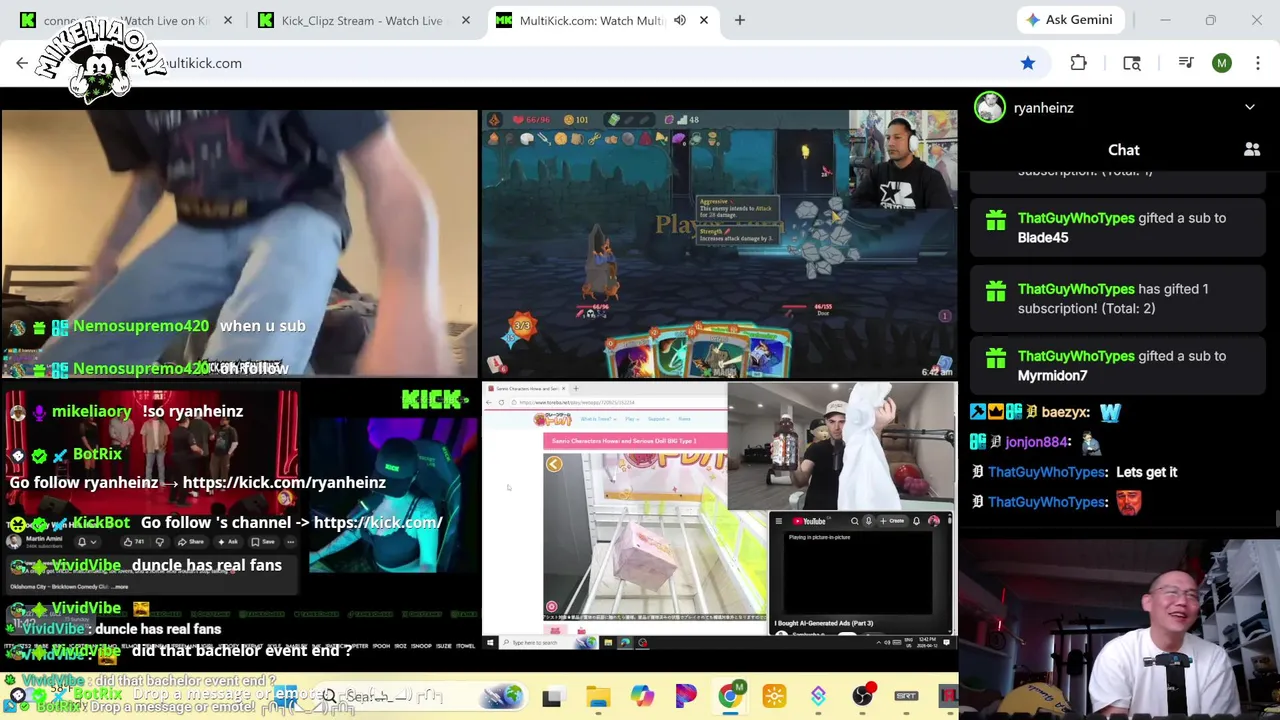Viewport: 1280px width, 720px height.
Task: Open the tab search icon in the toolbar
Action: point(1132,63)
